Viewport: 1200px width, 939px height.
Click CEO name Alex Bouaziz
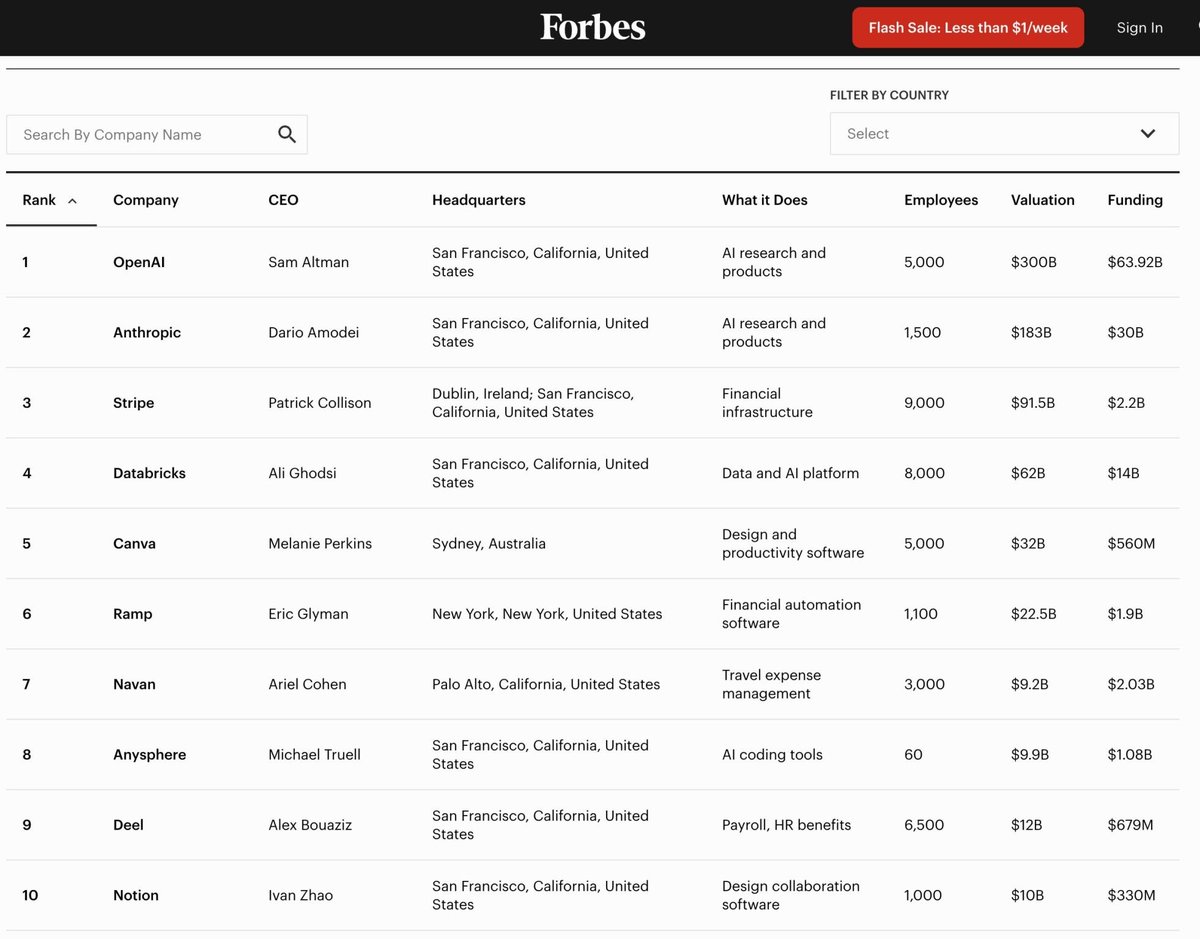pyautogui.click(x=310, y=825)
